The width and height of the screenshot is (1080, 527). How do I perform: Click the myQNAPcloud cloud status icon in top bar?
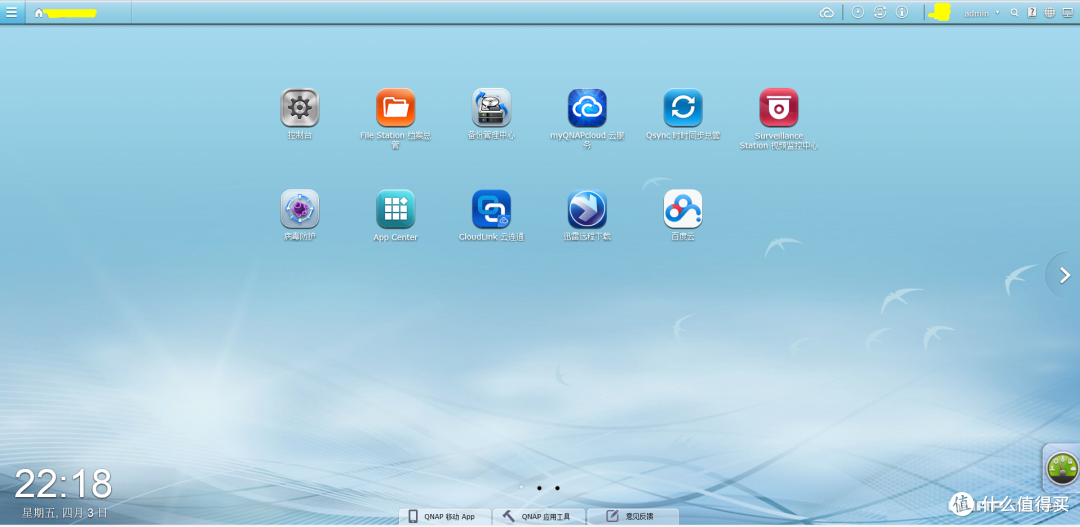(x=827, y=12)
